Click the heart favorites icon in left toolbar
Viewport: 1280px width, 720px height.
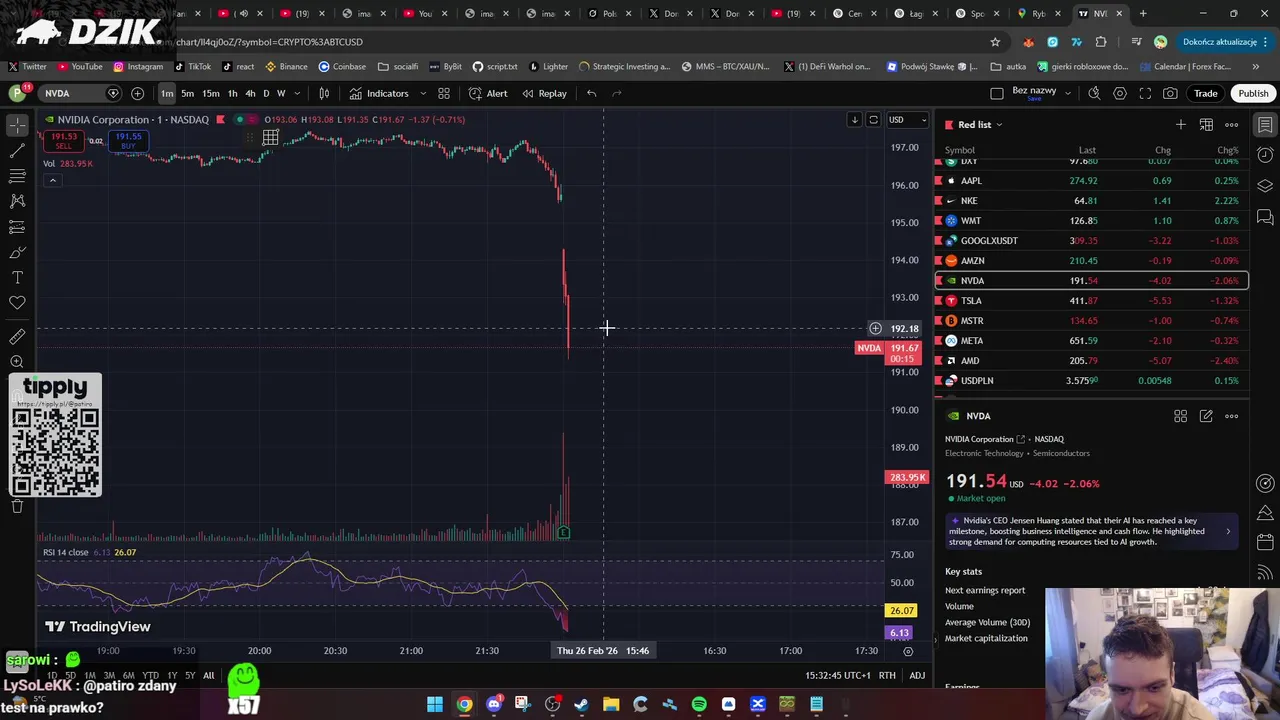click(17, 302)
